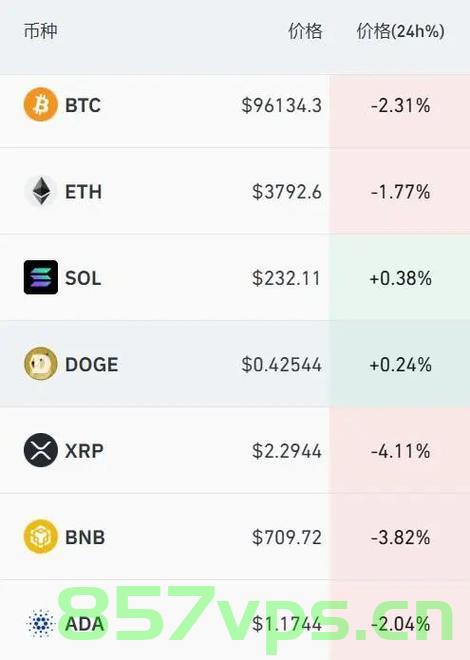Image resolution: width=470 pixels, height=660 pixels.
Task: Click XRP -4.11% change cell
Action: coord(400,451)
